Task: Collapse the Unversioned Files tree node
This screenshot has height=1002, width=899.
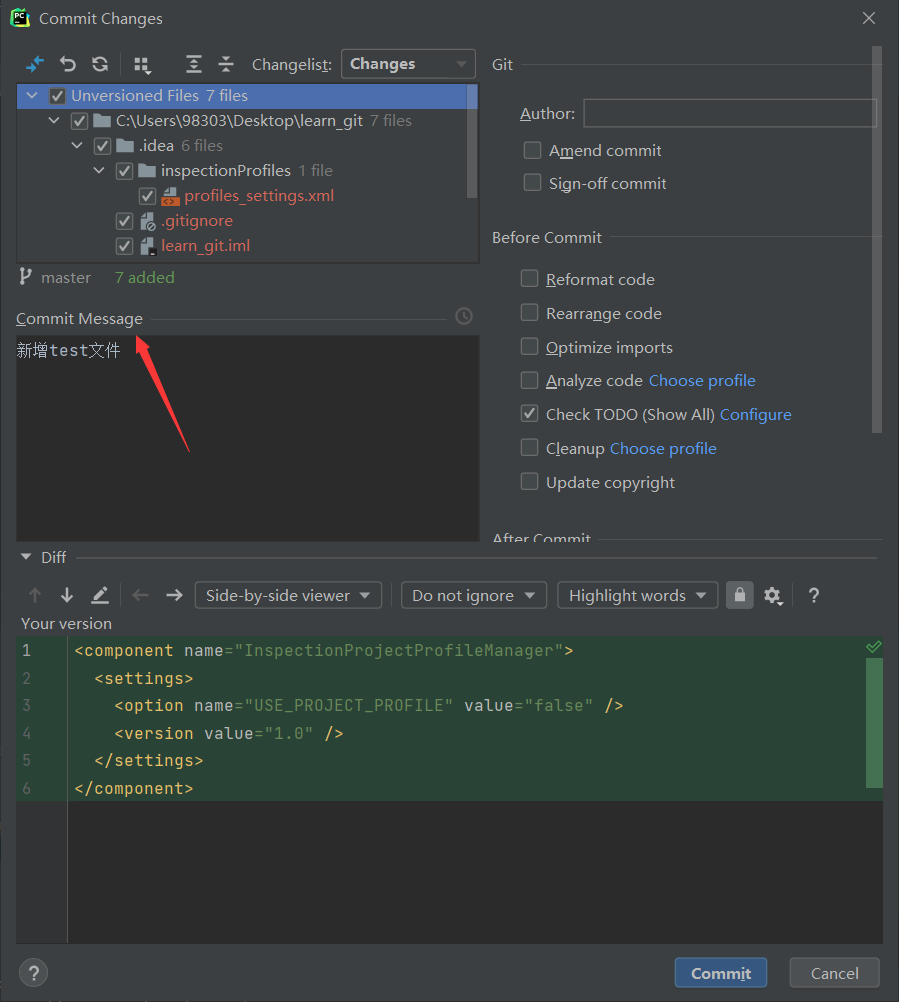Action: (x=33, y=96)
